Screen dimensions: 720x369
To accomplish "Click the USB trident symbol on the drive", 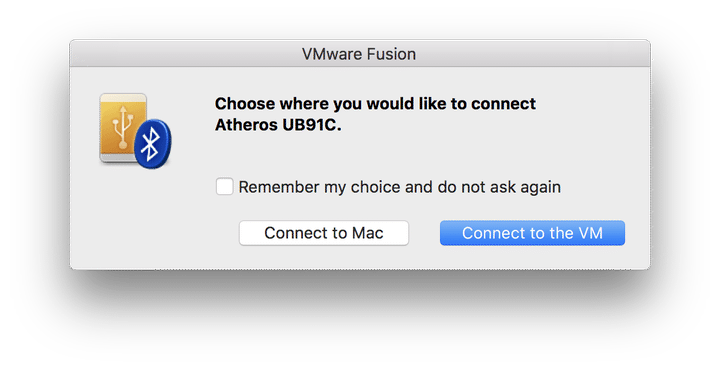I will coord(123,127).
